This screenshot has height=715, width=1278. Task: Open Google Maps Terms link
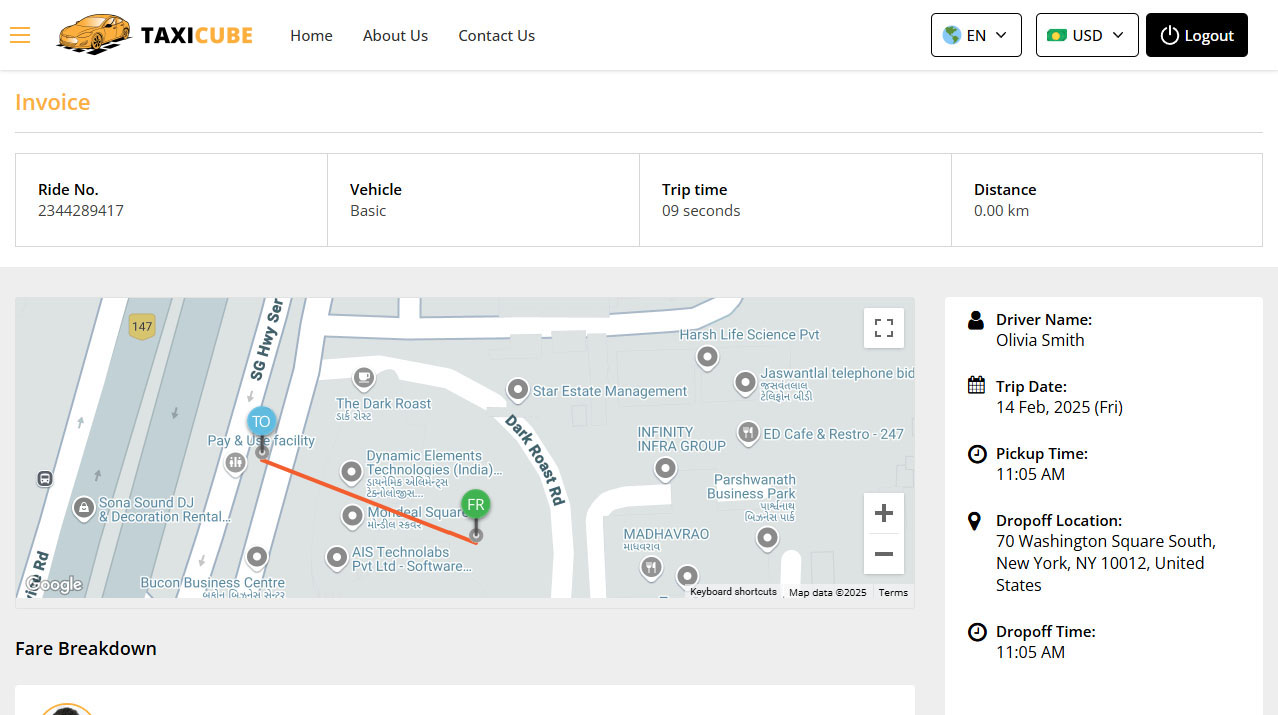[x=892, y=591]
